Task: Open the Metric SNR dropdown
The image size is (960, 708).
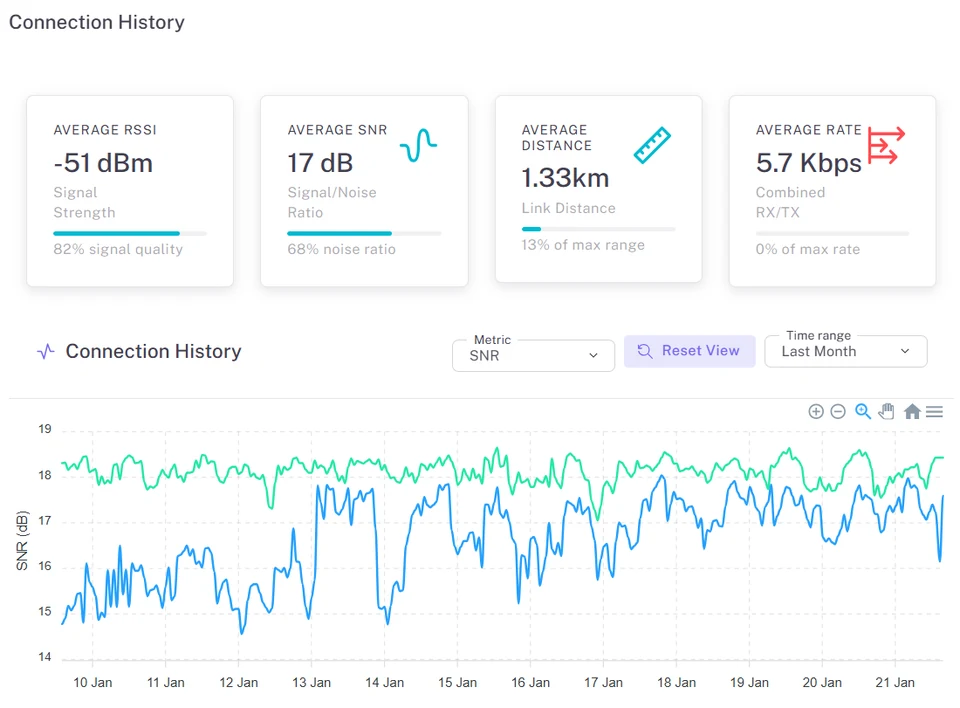Action: [533, 356]
